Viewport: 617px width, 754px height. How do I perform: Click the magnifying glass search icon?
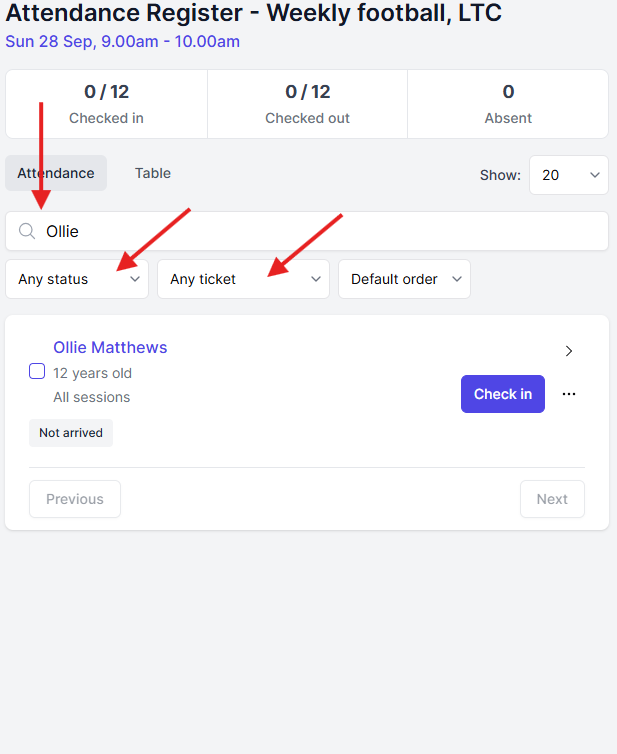coord(27,231)
